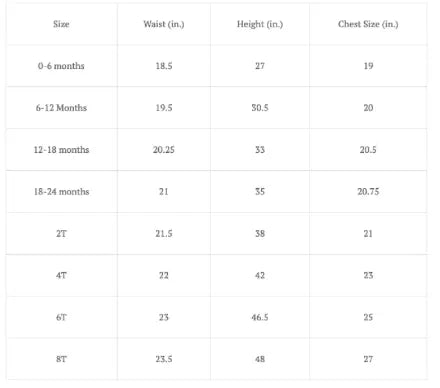Click height value 30.5
This screenshot has width=440, height=388.
click(x=260, y=108)
